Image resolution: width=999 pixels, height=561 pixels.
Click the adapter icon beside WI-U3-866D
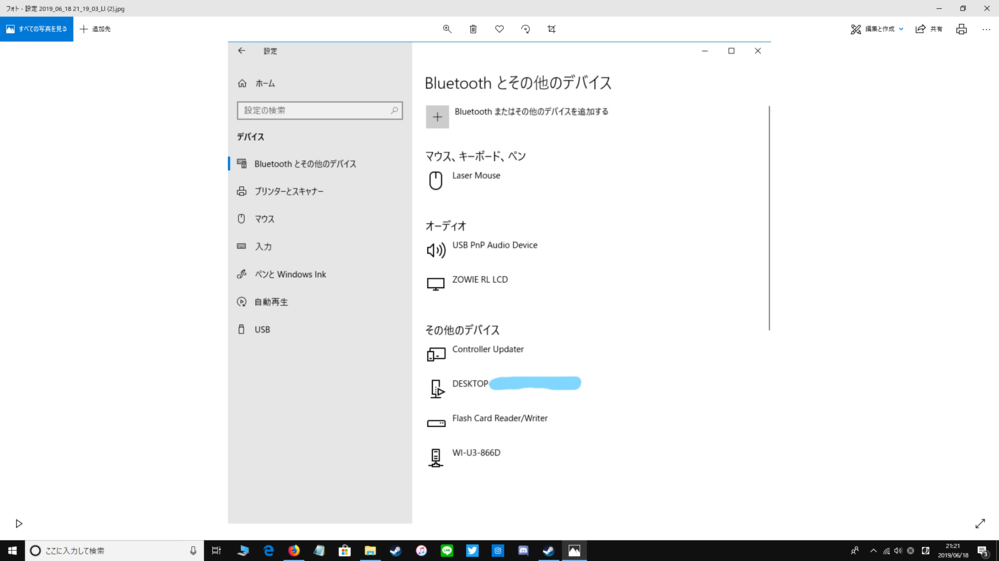click(436, 458)
